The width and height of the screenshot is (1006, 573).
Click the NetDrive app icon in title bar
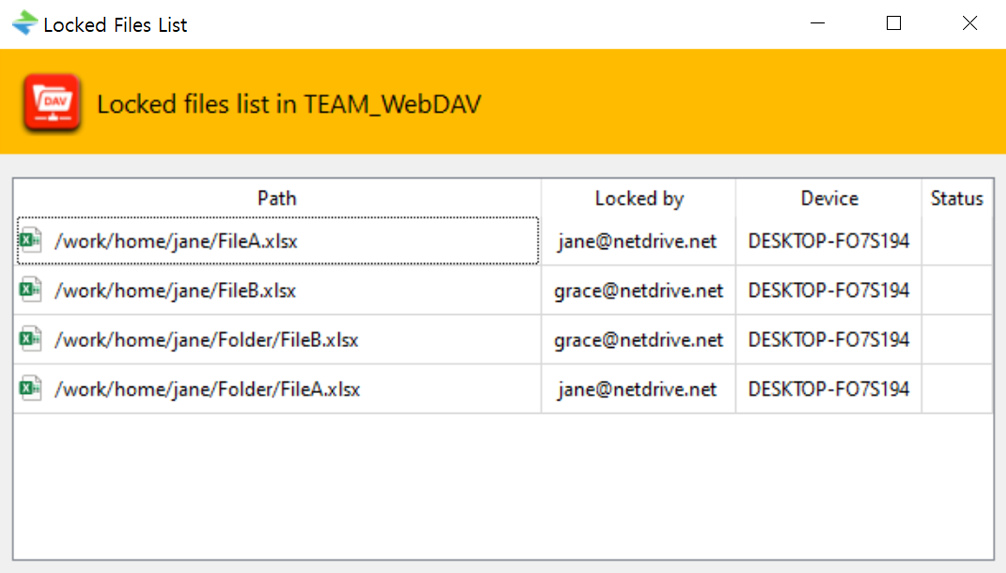[x=24, y=24]
